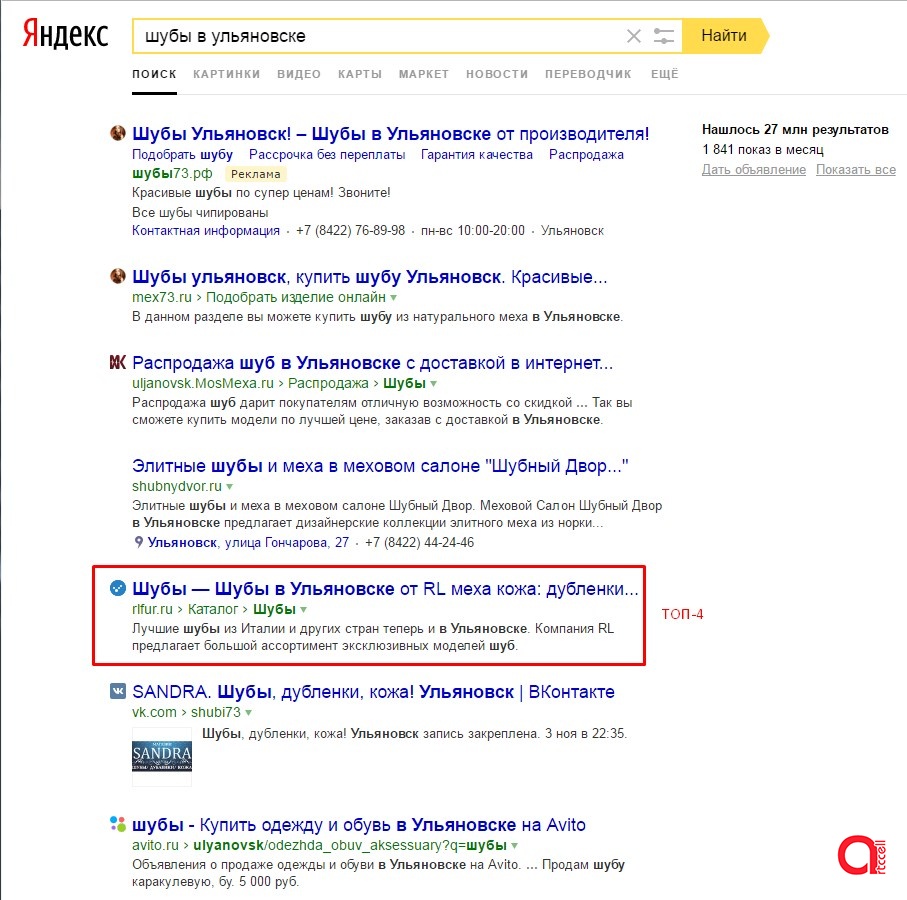Expand the avito.ru result options arrow
Viewport: 907px width, 900px height.
click(514, 846)
